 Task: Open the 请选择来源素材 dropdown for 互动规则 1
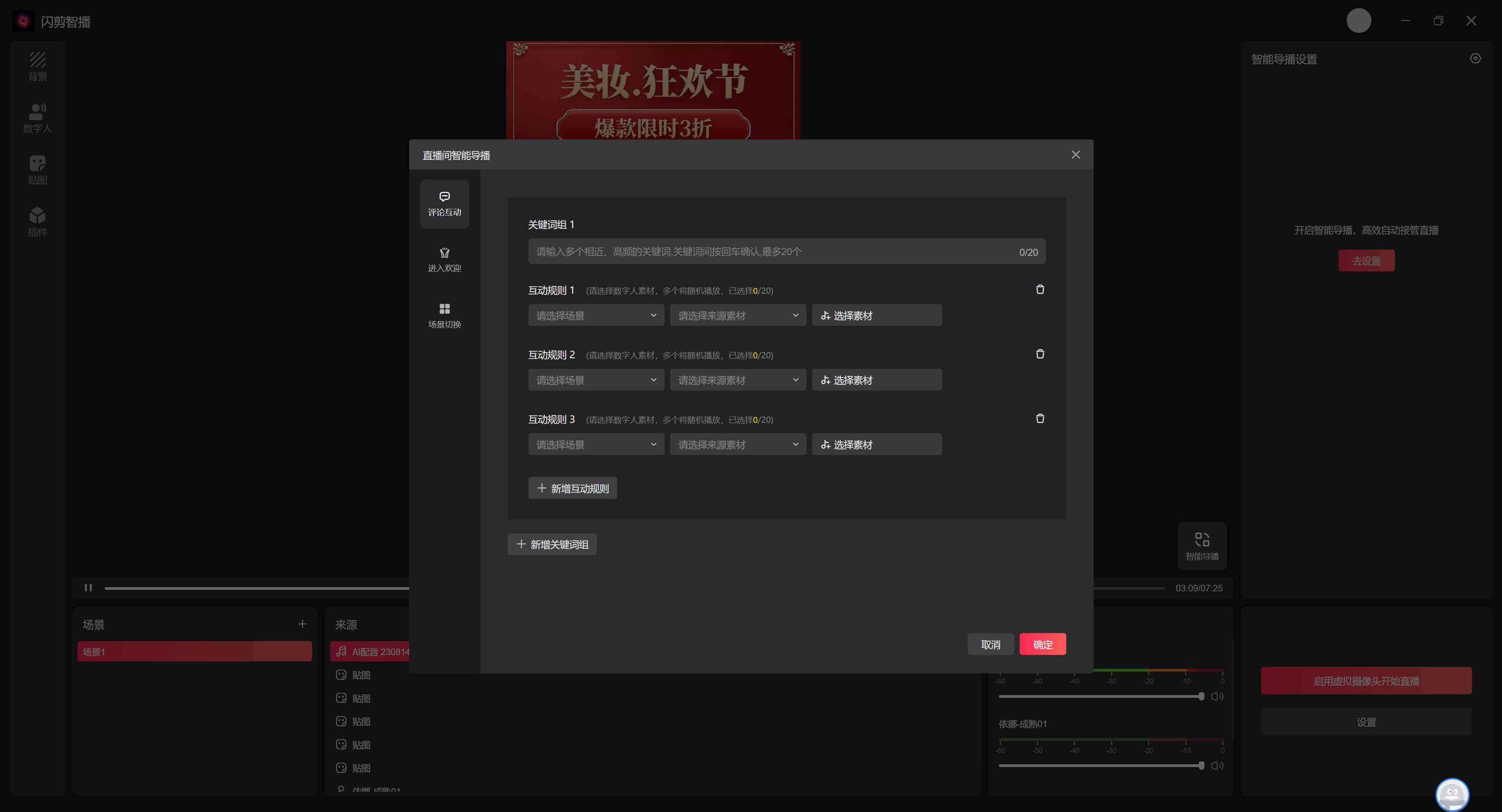[x=738, y=315]
